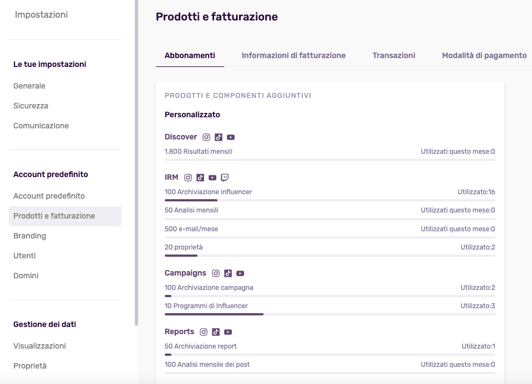The width and height of the screenshot is (532, 384).
Task: Click the Twitch icon in IRM row
Action: click(225, 177)
